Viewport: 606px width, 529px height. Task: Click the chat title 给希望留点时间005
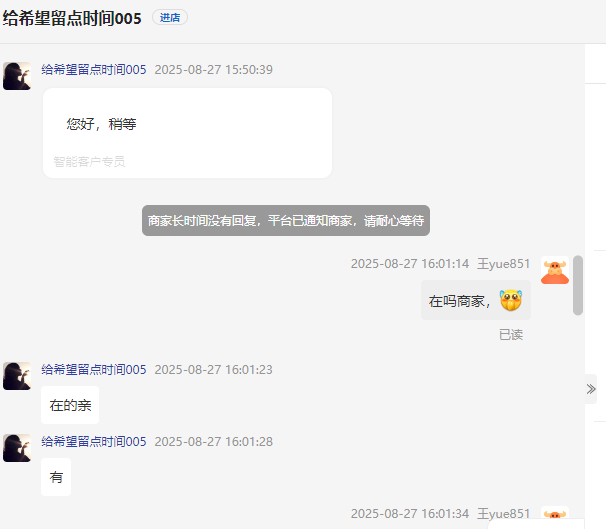[72, 18]
